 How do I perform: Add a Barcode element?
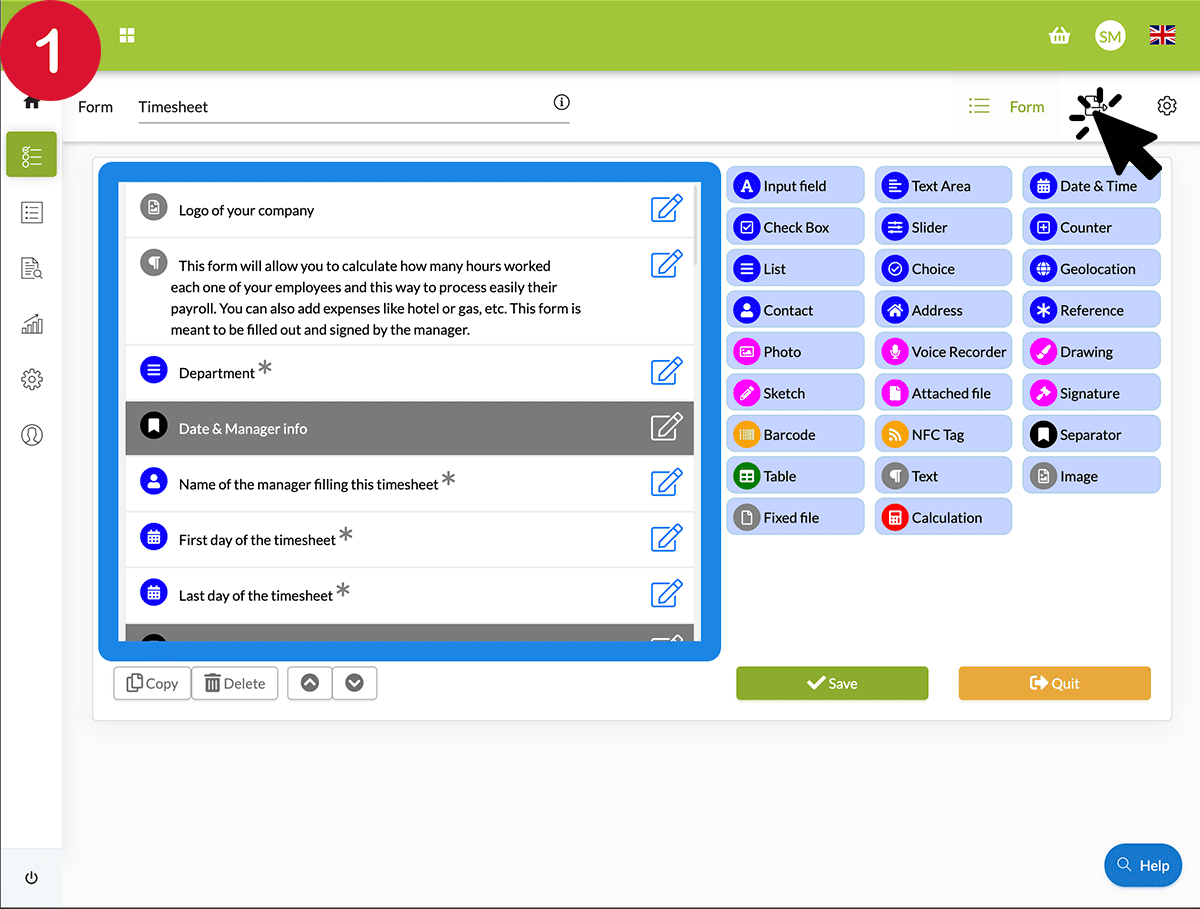[795, 435]
